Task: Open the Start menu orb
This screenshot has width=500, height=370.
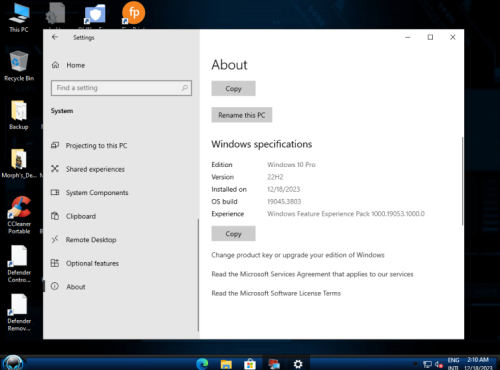Action: [x=13, y=363]
